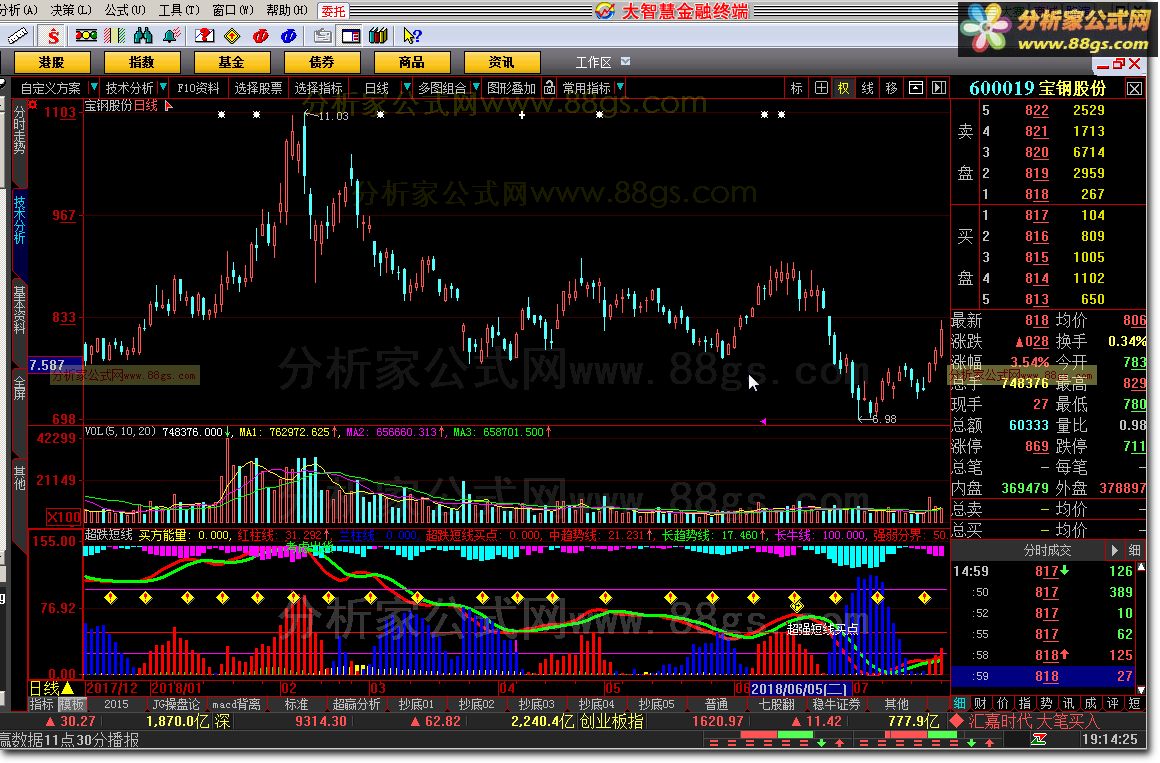Switch to the 势 trend mini tab
Viewport: 1160px width, 763px height.
tap(1046, 703)
